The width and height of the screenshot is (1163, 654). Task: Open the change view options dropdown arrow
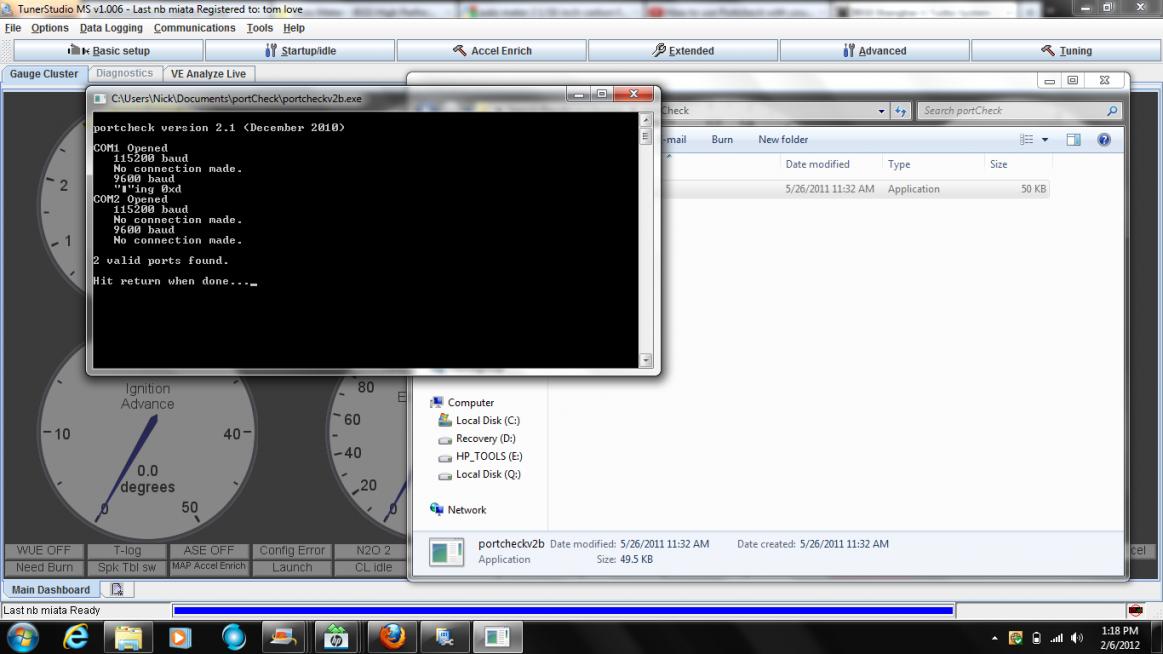point(1045,140)
